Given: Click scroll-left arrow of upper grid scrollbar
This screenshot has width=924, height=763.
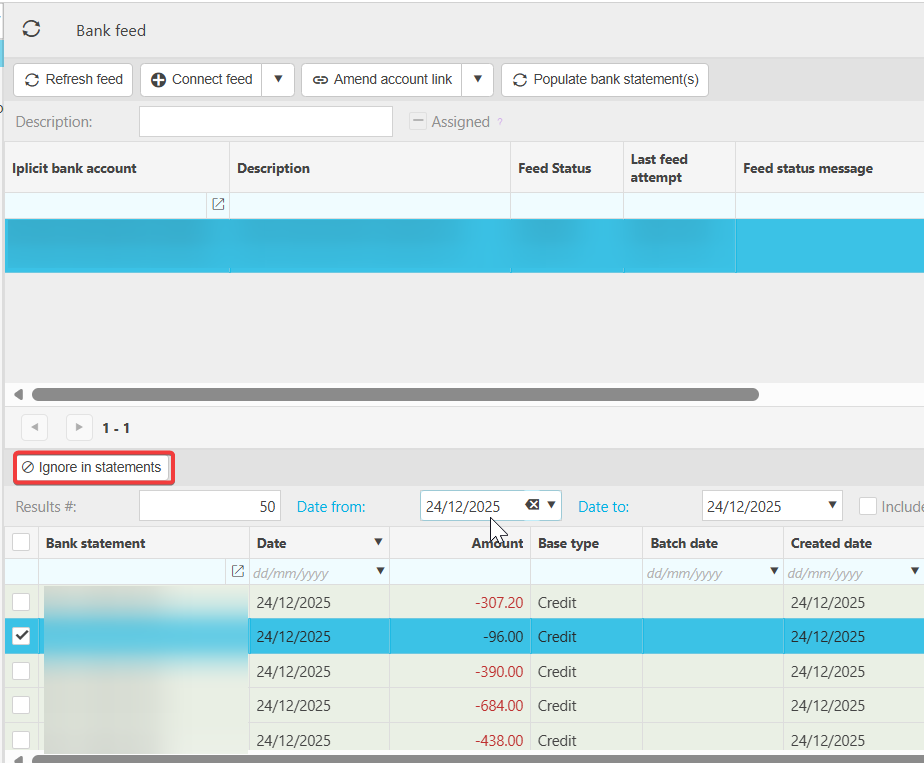Looking at the screenshot, I should 18,394.
